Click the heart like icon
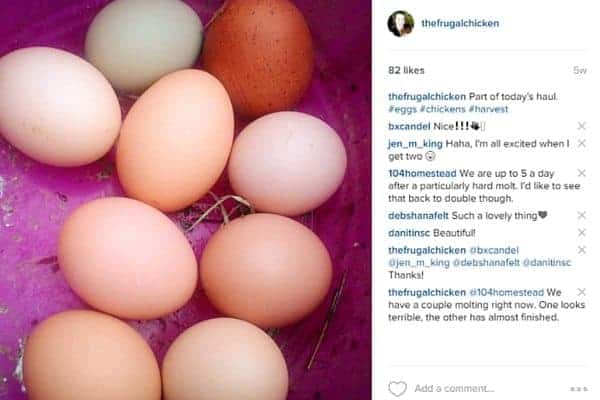 click(398, 389)
